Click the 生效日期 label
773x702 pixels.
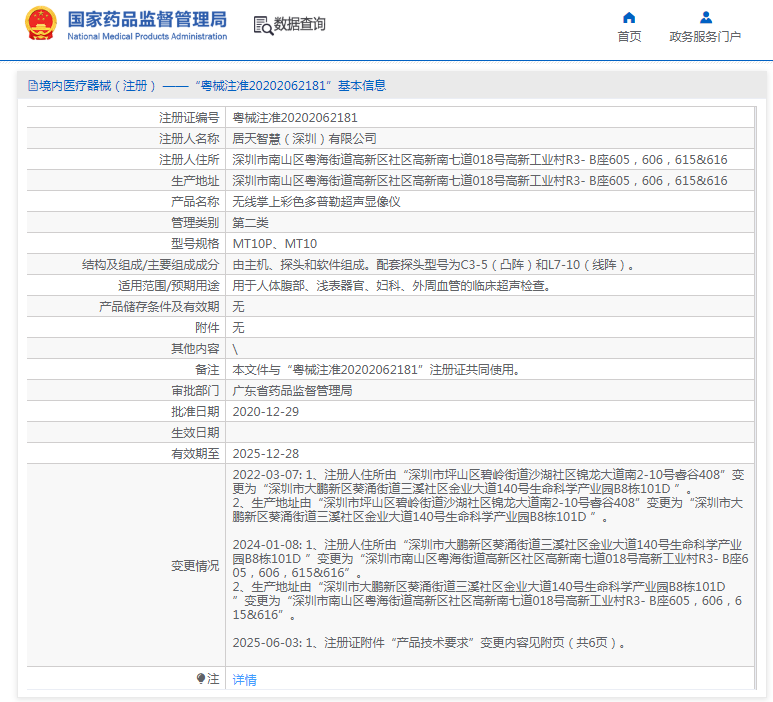pos(195,433)
